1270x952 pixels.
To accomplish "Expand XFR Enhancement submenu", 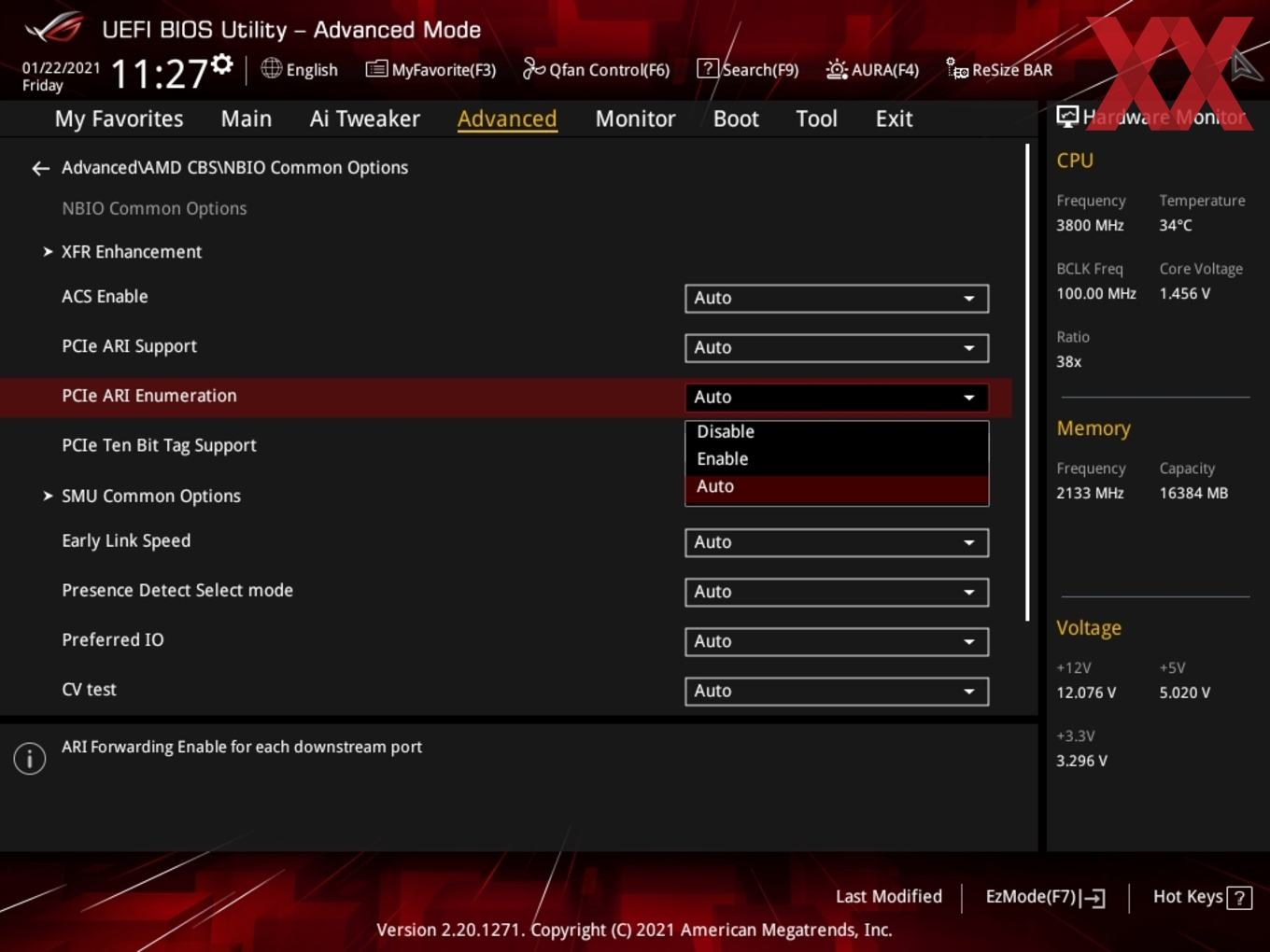I will coord(132,252).
